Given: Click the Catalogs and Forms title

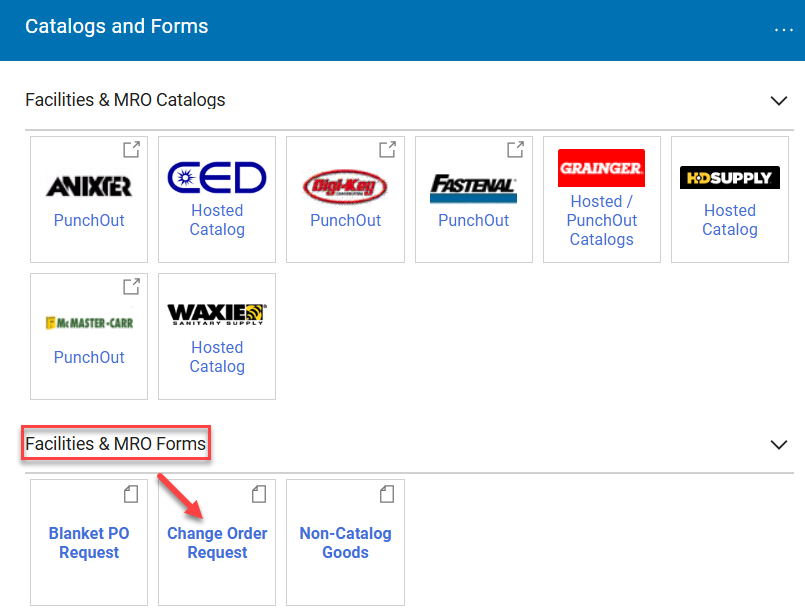Looking at the screenshot, I should (117, 26).
